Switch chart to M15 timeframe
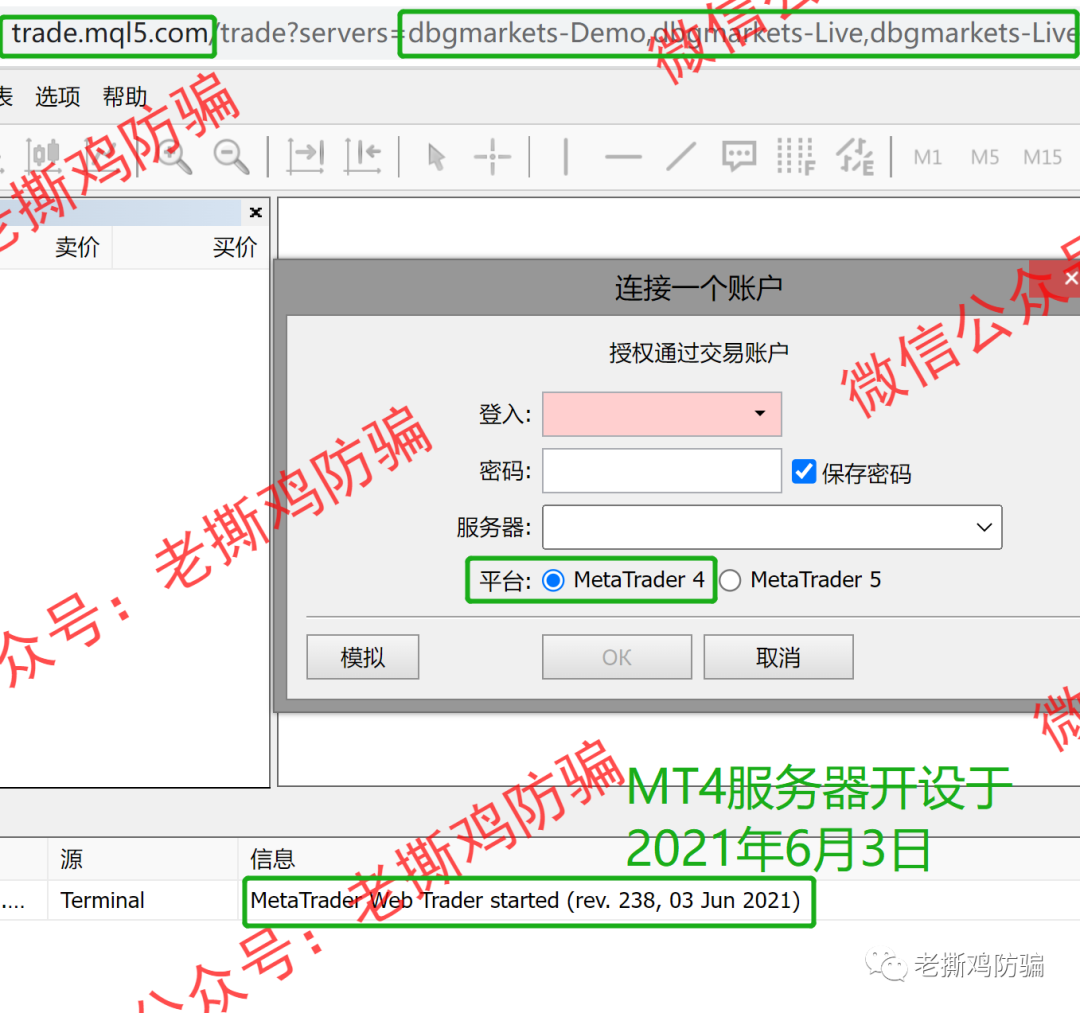The image size is (1080, 1013). point(1042,157)
